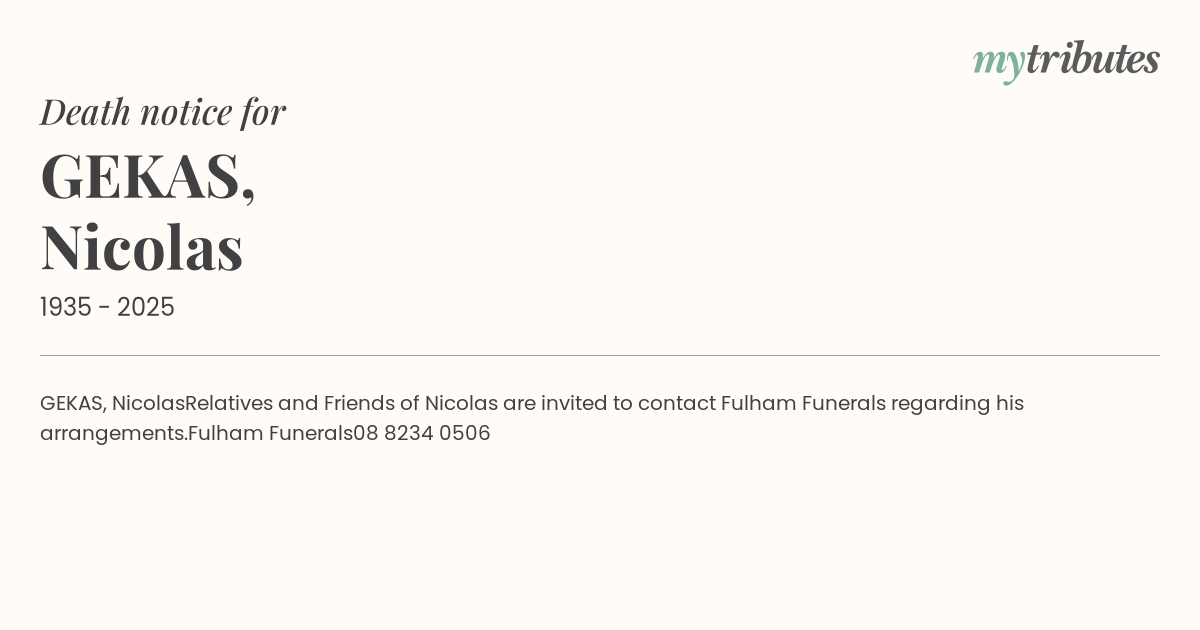Click the mytributes logo

click(x=1066, y=60)
